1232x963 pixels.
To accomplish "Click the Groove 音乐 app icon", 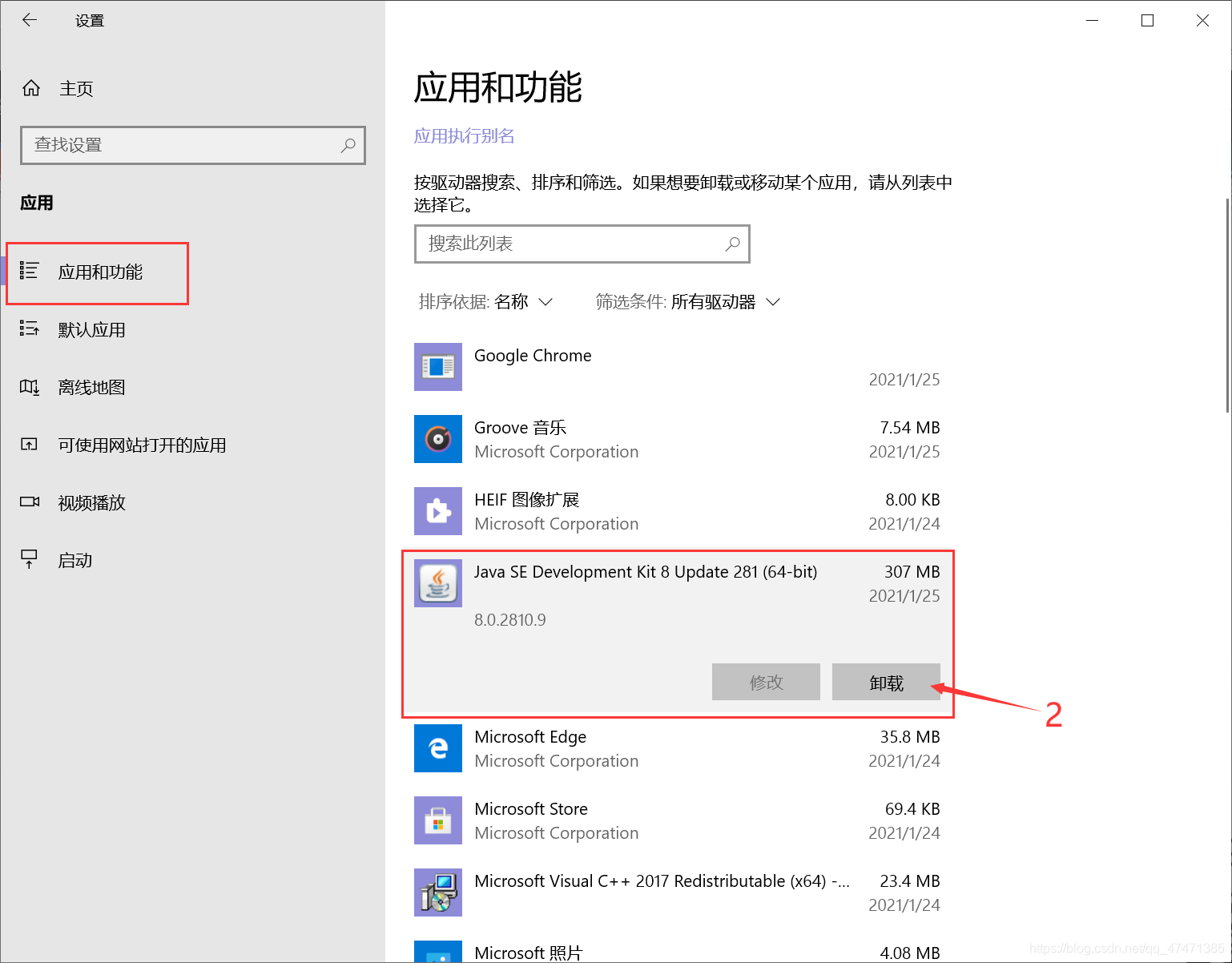I will [438, 439].
